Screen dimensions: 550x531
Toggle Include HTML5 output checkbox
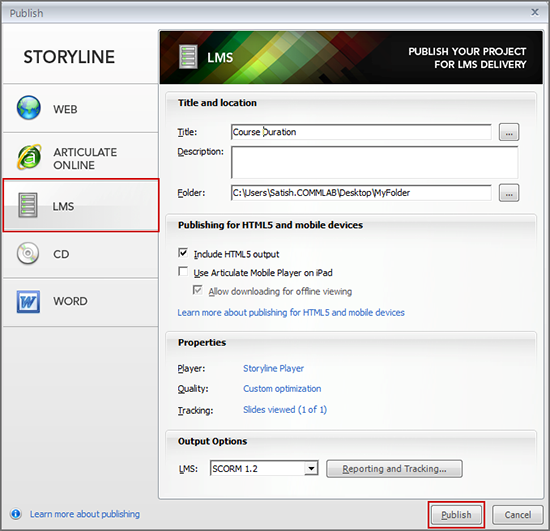(x=183, y=253)
